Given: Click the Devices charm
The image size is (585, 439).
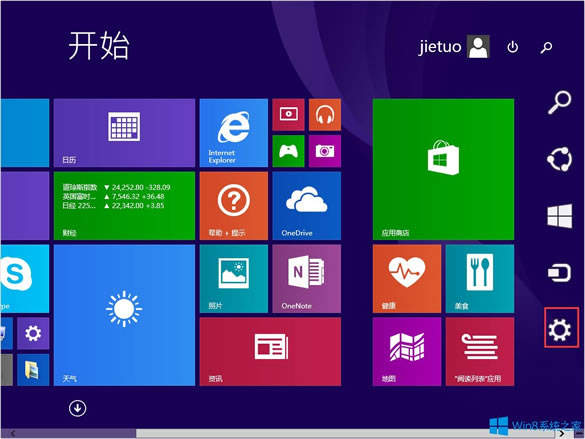Looking at the screenshot, I should pyautogui.click(x=560, y=273).
